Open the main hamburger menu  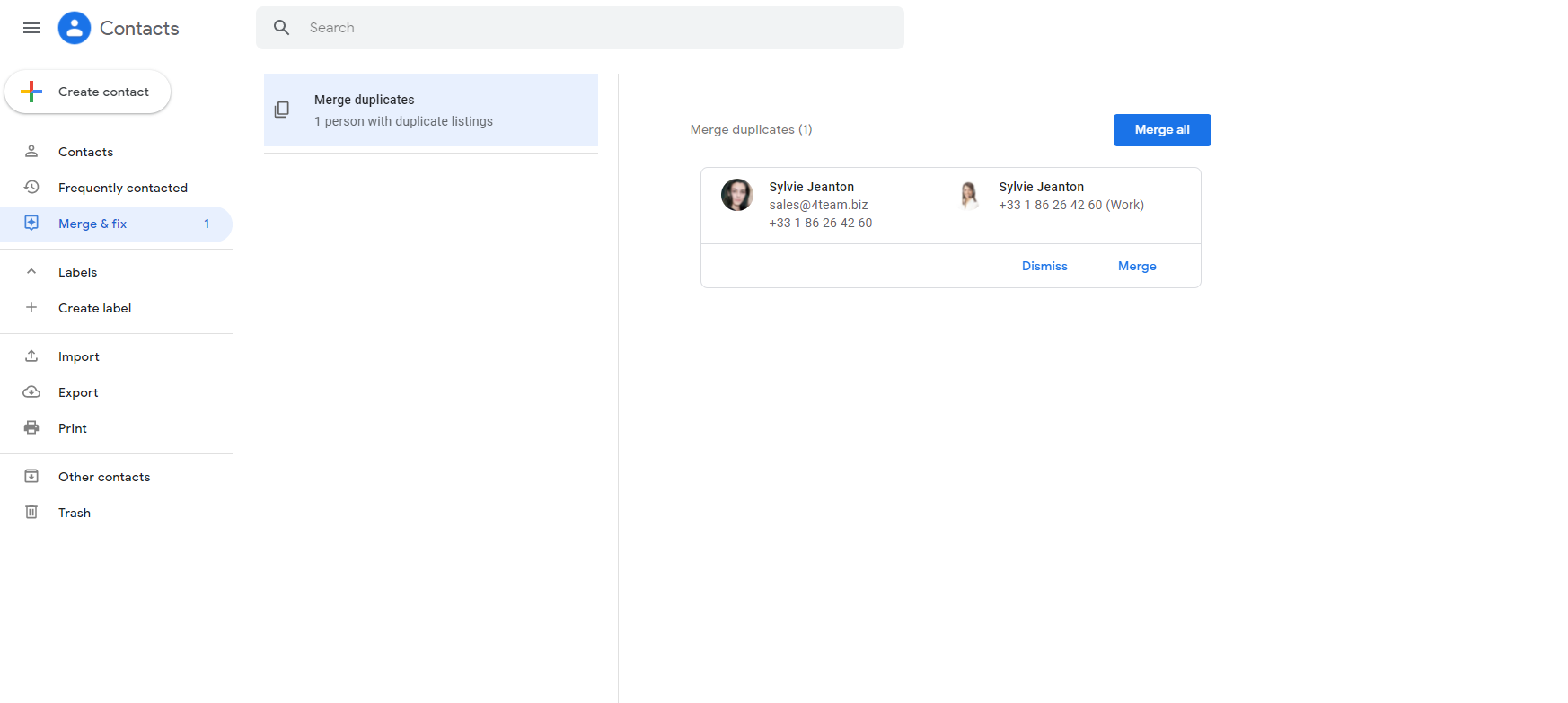31,28
